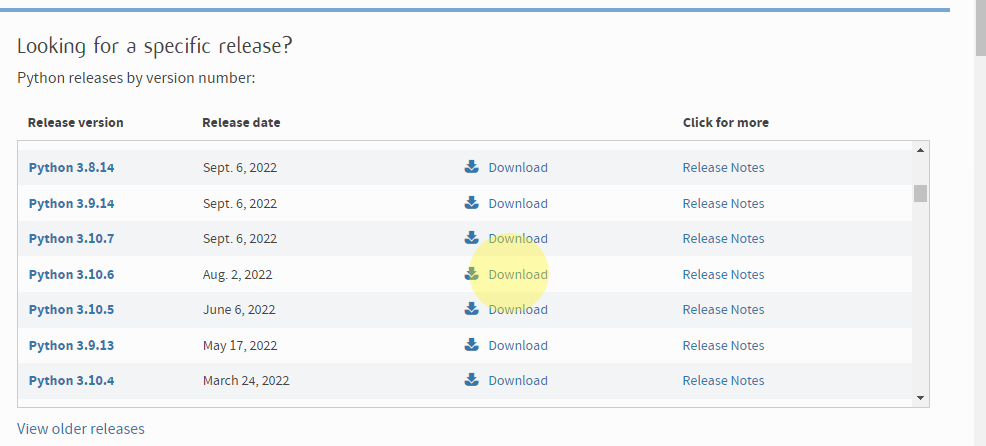Click the Sept. 6, 2022 date of Python 3.9.14
This screenshot has height=446, width=986.
point(240,204)
